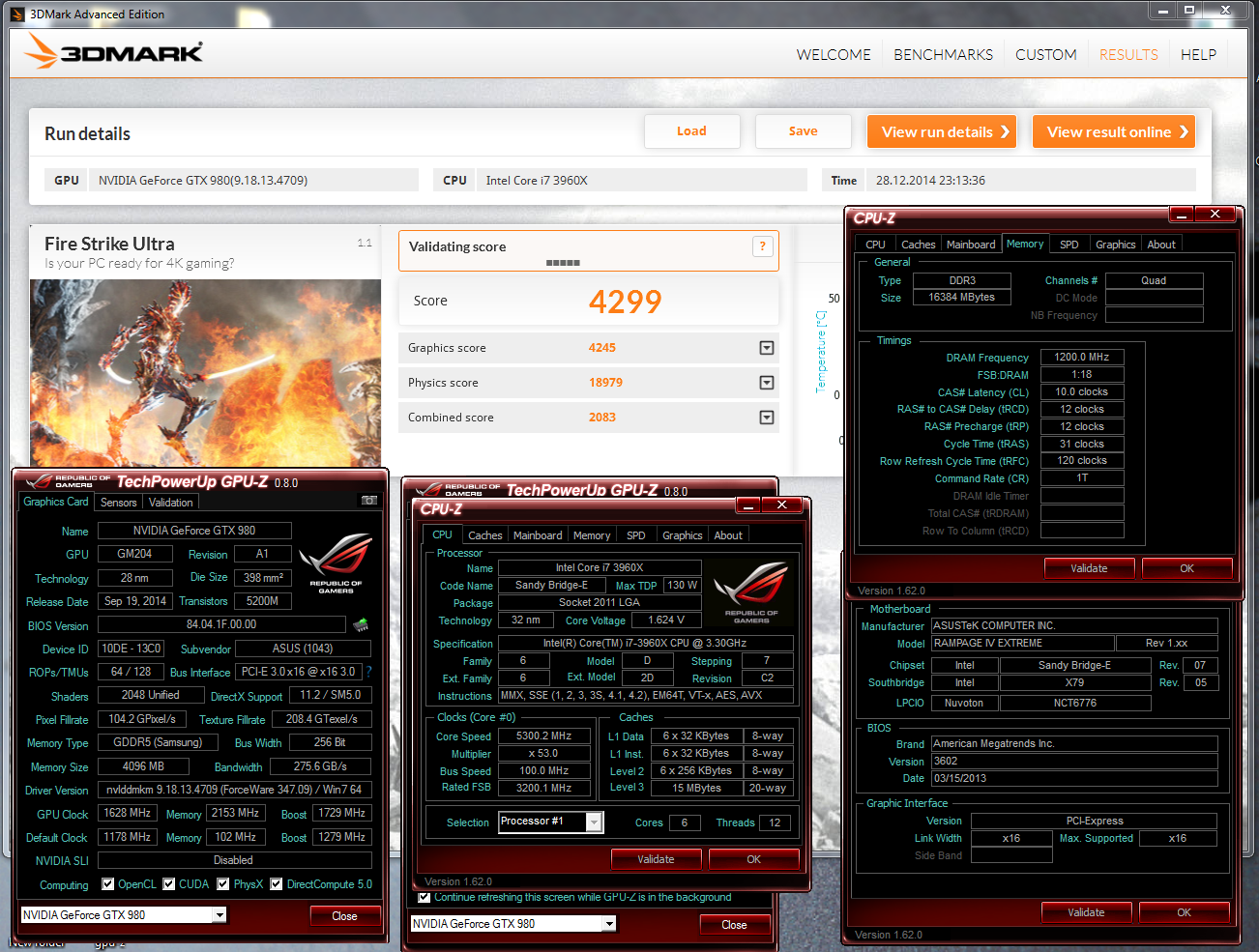Click the Core Speed 5300.2 MHz value

pos(544,736)
